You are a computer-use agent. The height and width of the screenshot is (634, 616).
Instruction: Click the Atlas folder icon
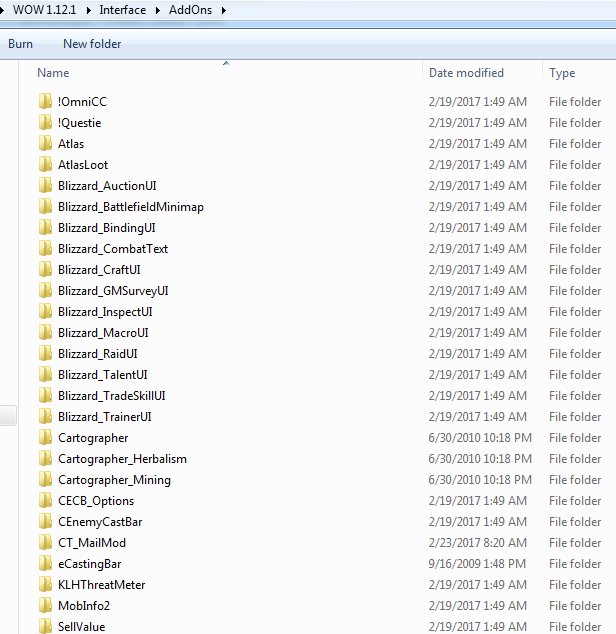pos(45,144)
